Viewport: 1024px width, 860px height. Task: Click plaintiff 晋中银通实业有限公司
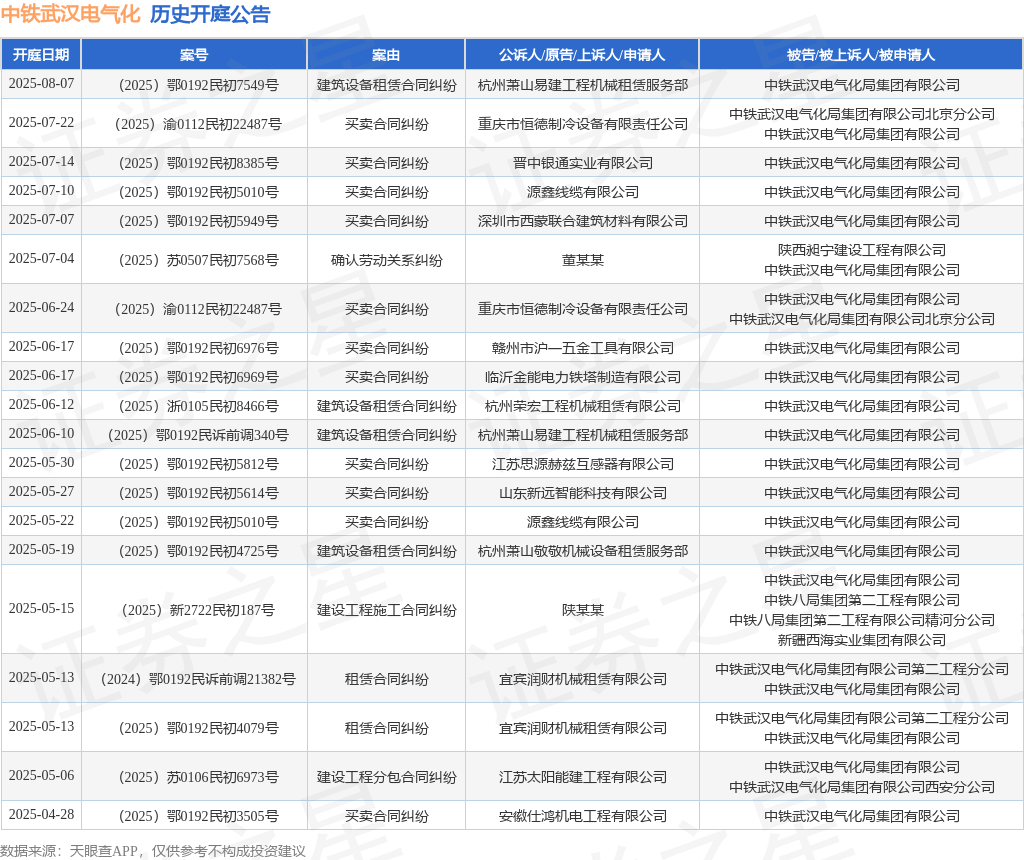[583, 163]
